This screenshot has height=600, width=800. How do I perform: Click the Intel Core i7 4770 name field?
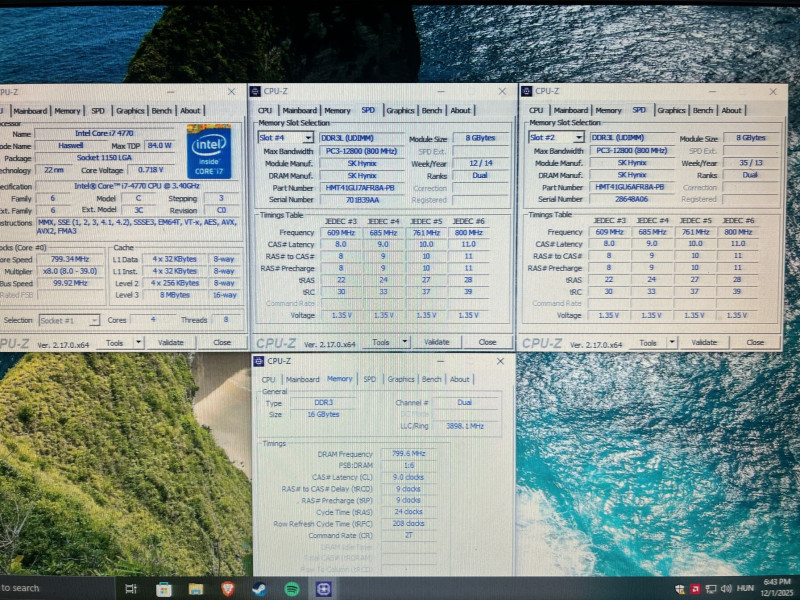(105, 134)
